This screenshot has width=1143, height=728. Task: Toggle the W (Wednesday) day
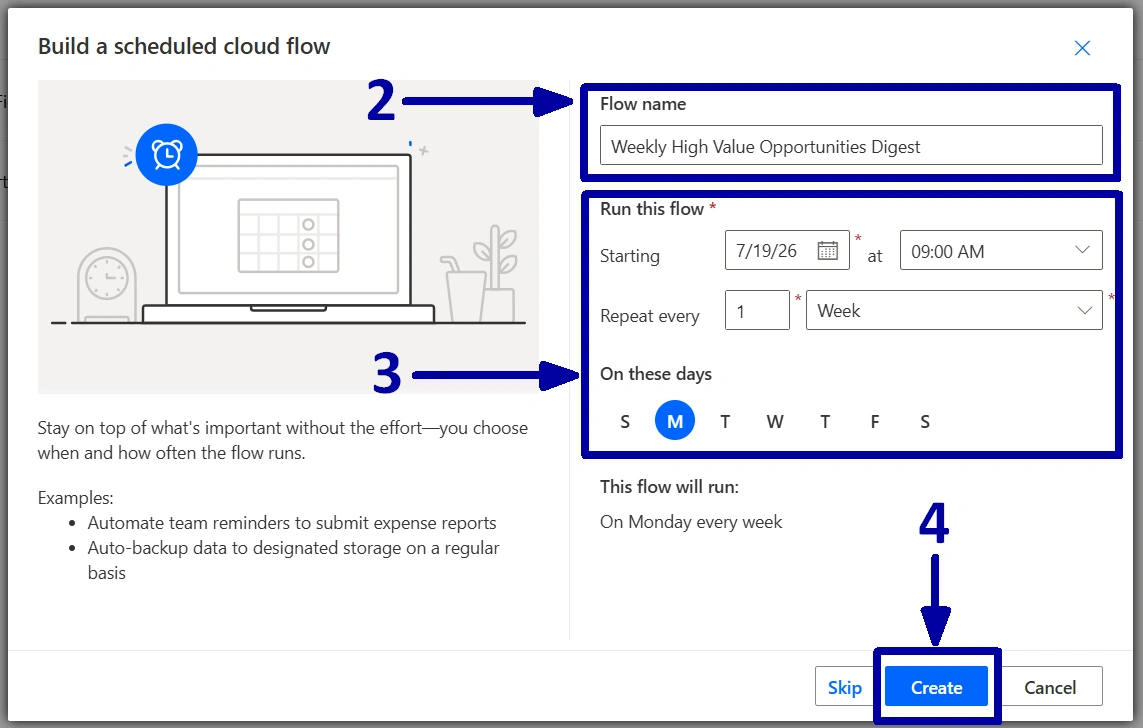click(775, 421)
